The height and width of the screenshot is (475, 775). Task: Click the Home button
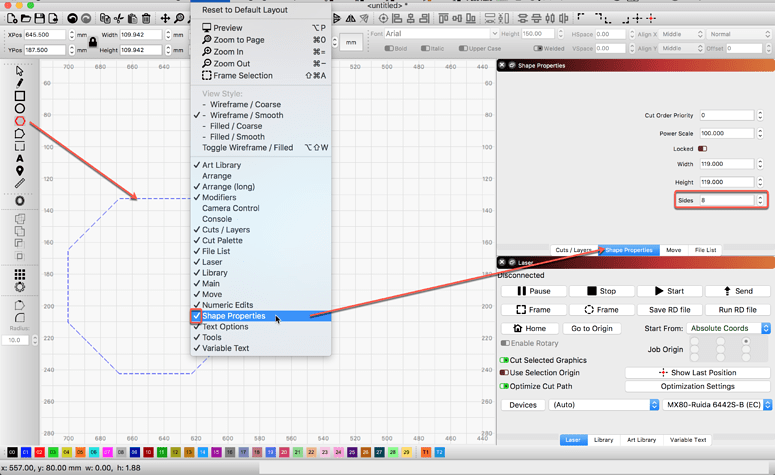pos(530,328)
